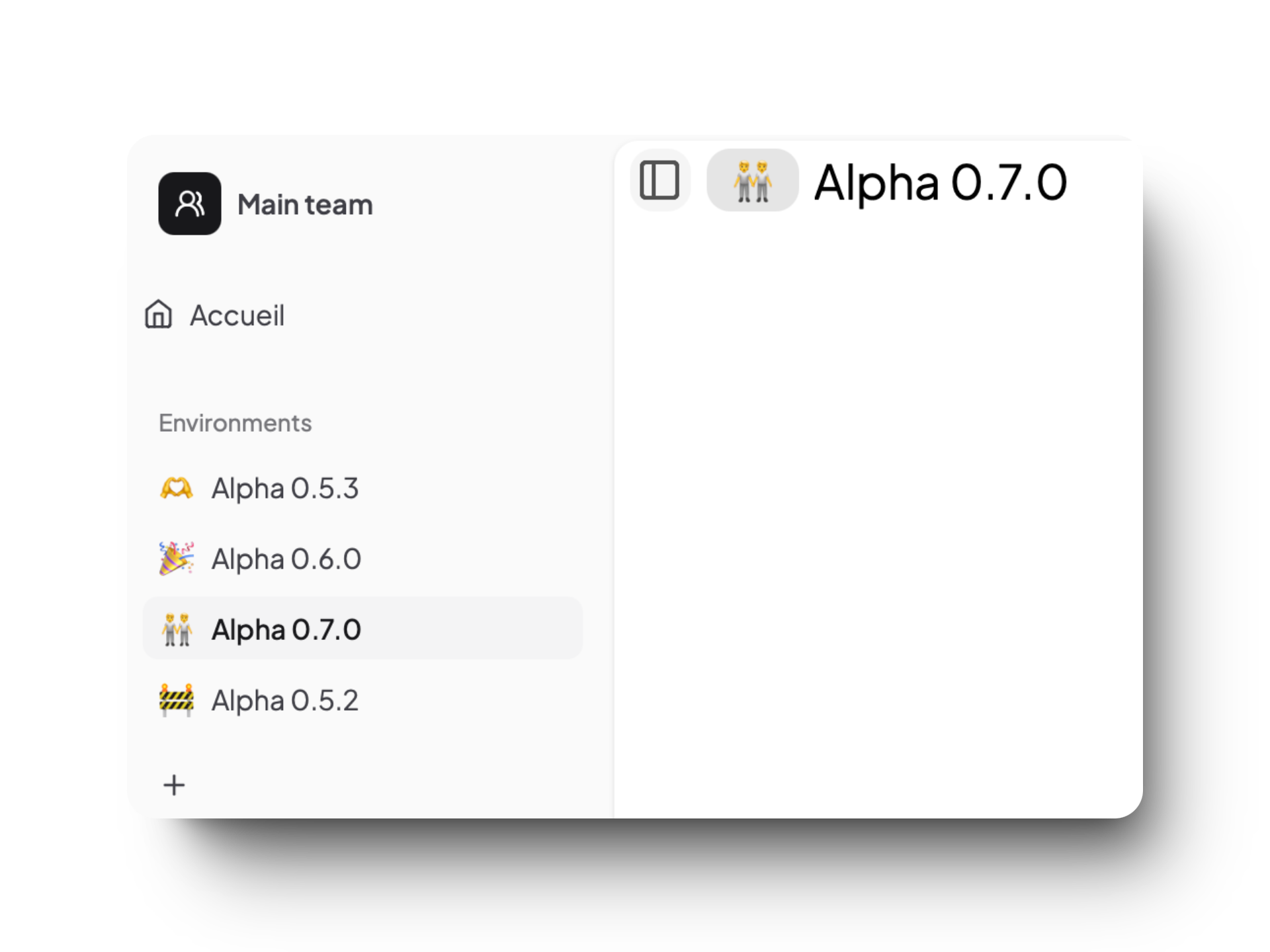
Task: Click the two people emoji in sidebar
Action: (177, 629)
